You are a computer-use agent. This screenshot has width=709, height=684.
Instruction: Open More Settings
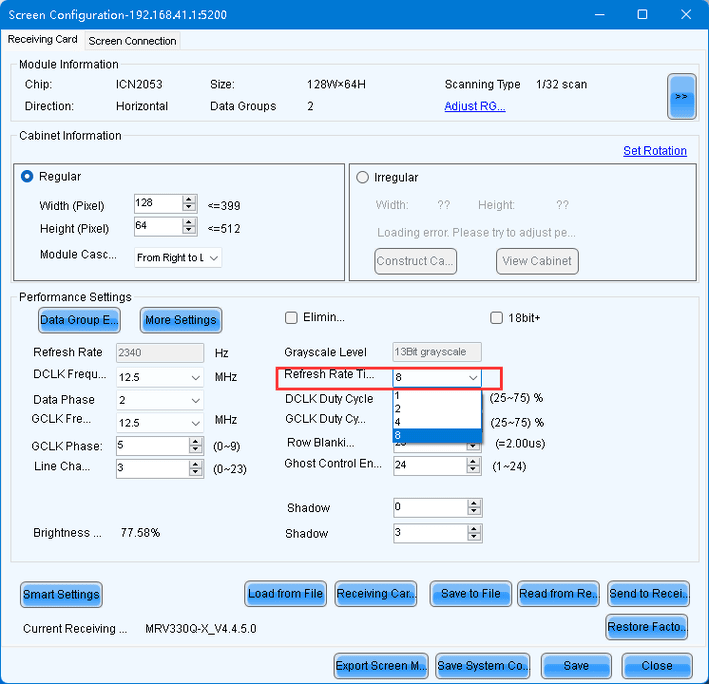181,320
